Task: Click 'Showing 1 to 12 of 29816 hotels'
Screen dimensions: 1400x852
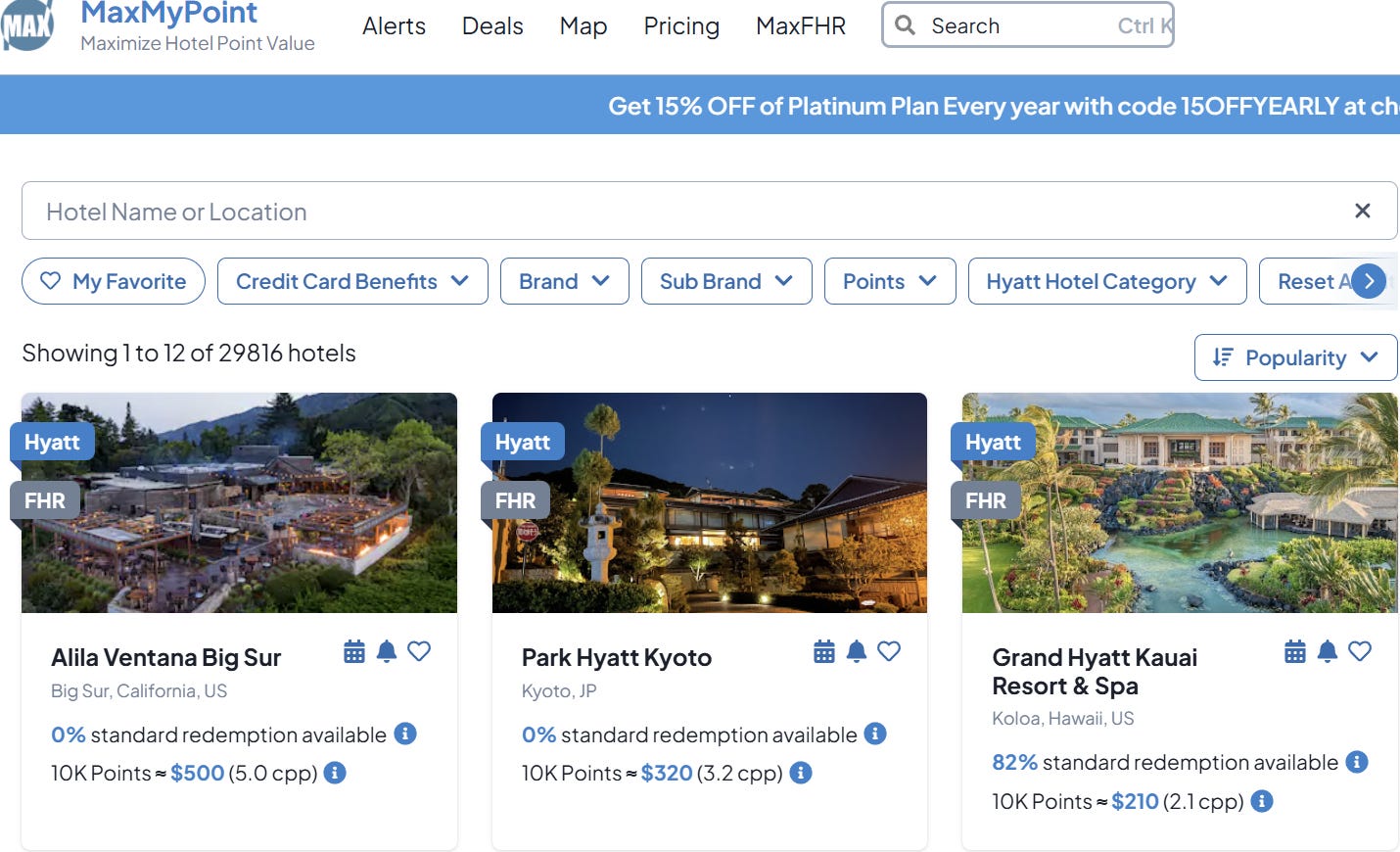Action: 189,353
